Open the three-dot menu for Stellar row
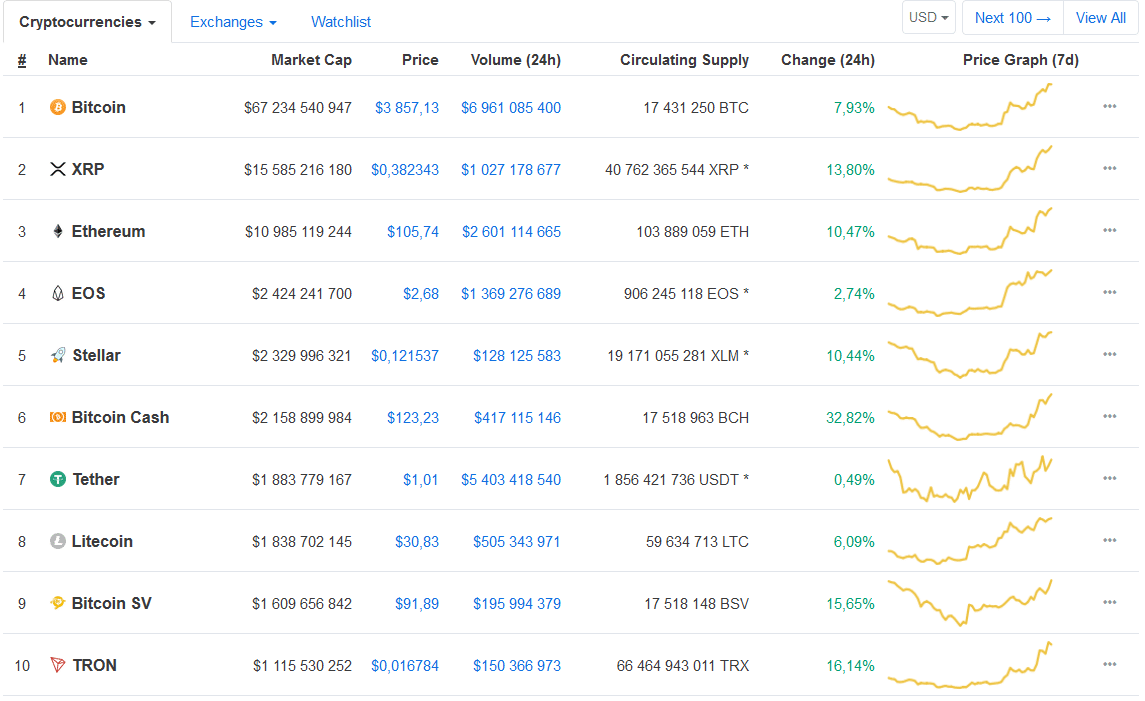Screen dimensions: 1145x701 point(1109,355)
